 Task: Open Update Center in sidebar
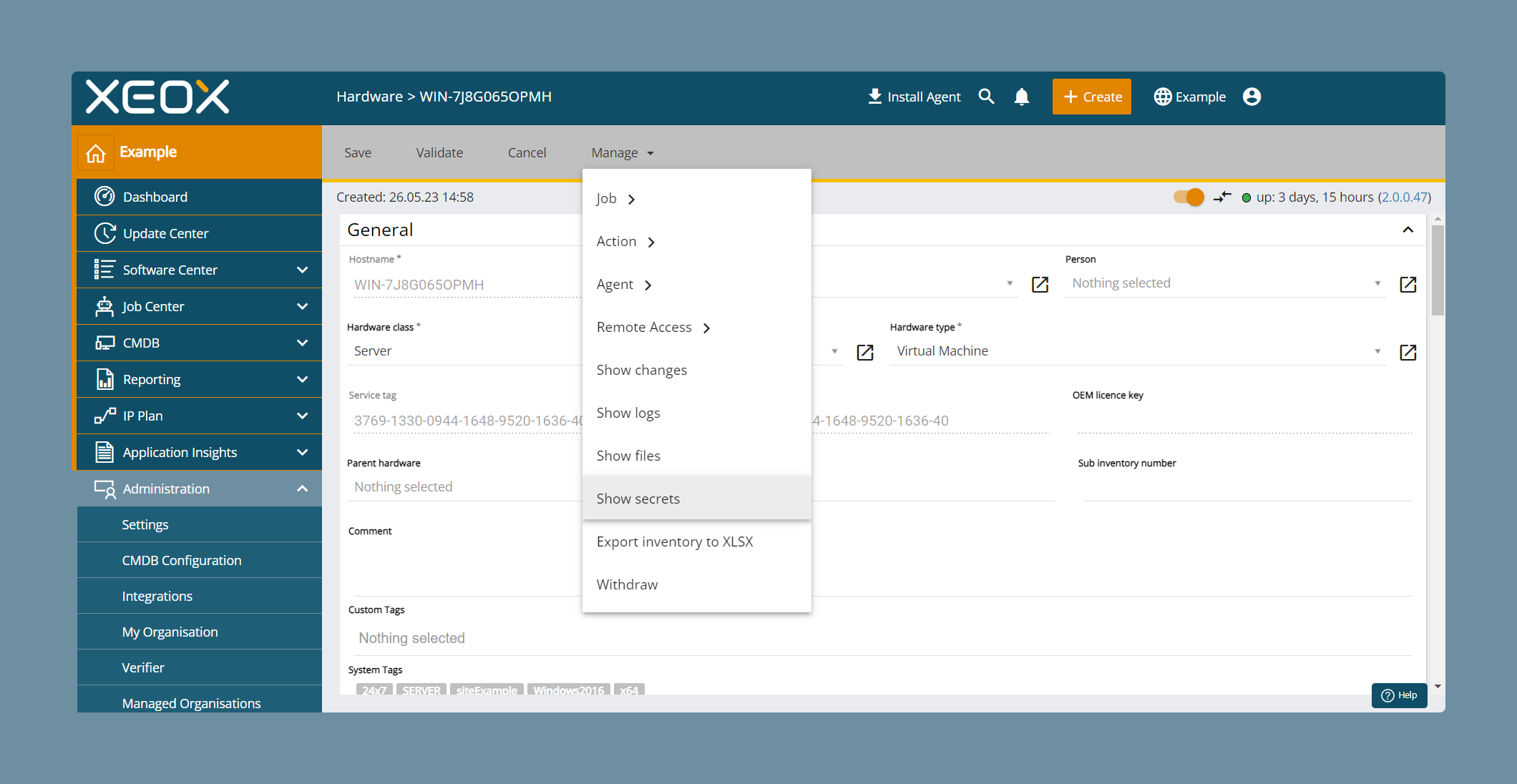point(200,233)
